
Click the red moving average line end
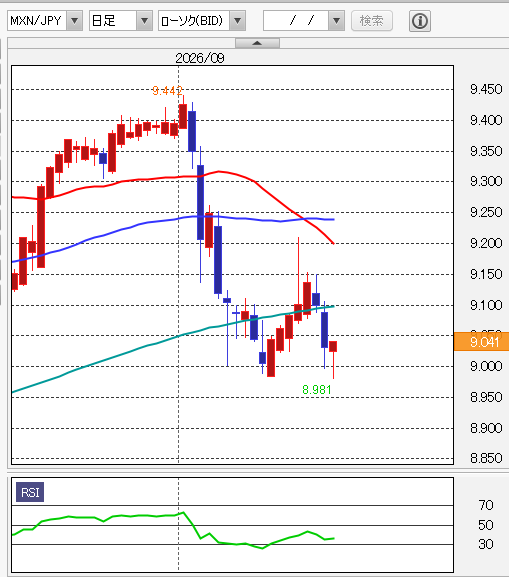point(333,243)
